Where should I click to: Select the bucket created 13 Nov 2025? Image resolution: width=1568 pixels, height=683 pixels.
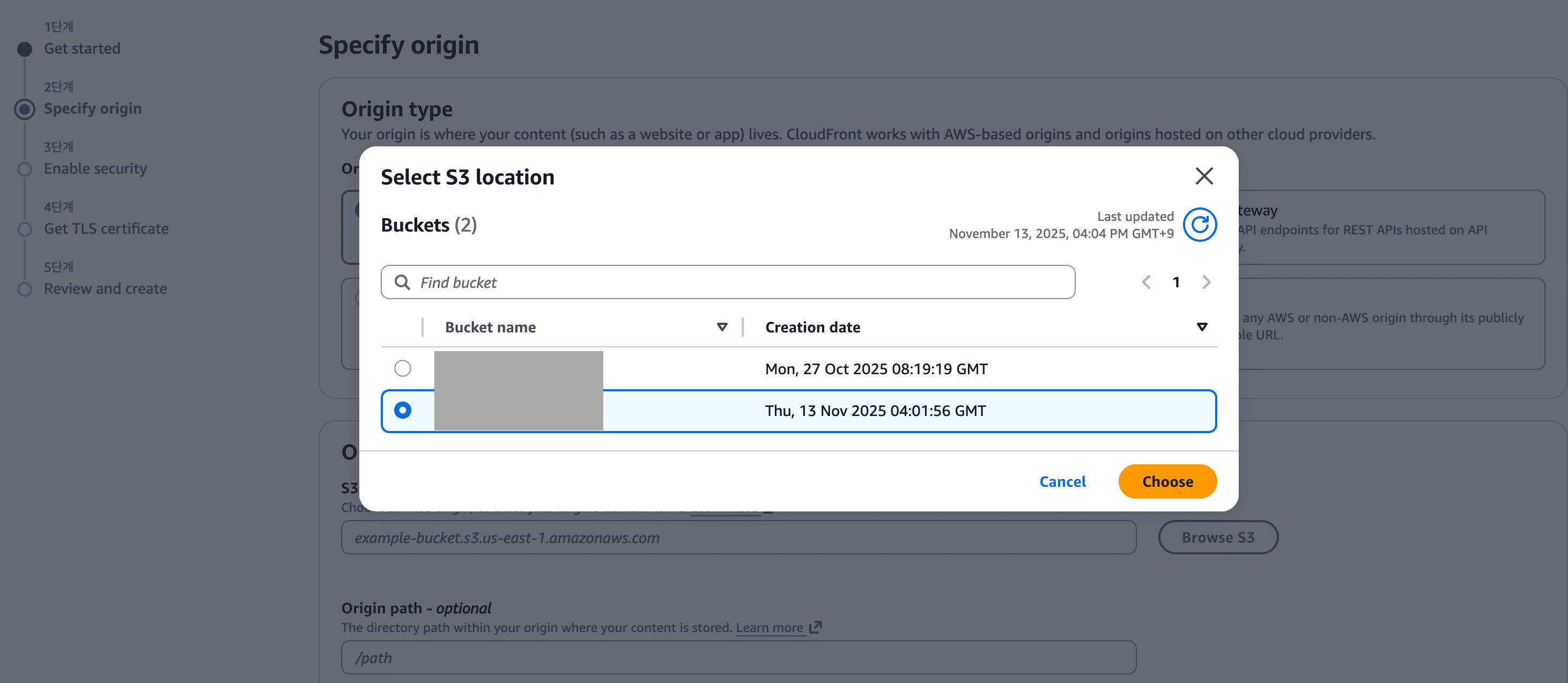(x=402, y=411)
